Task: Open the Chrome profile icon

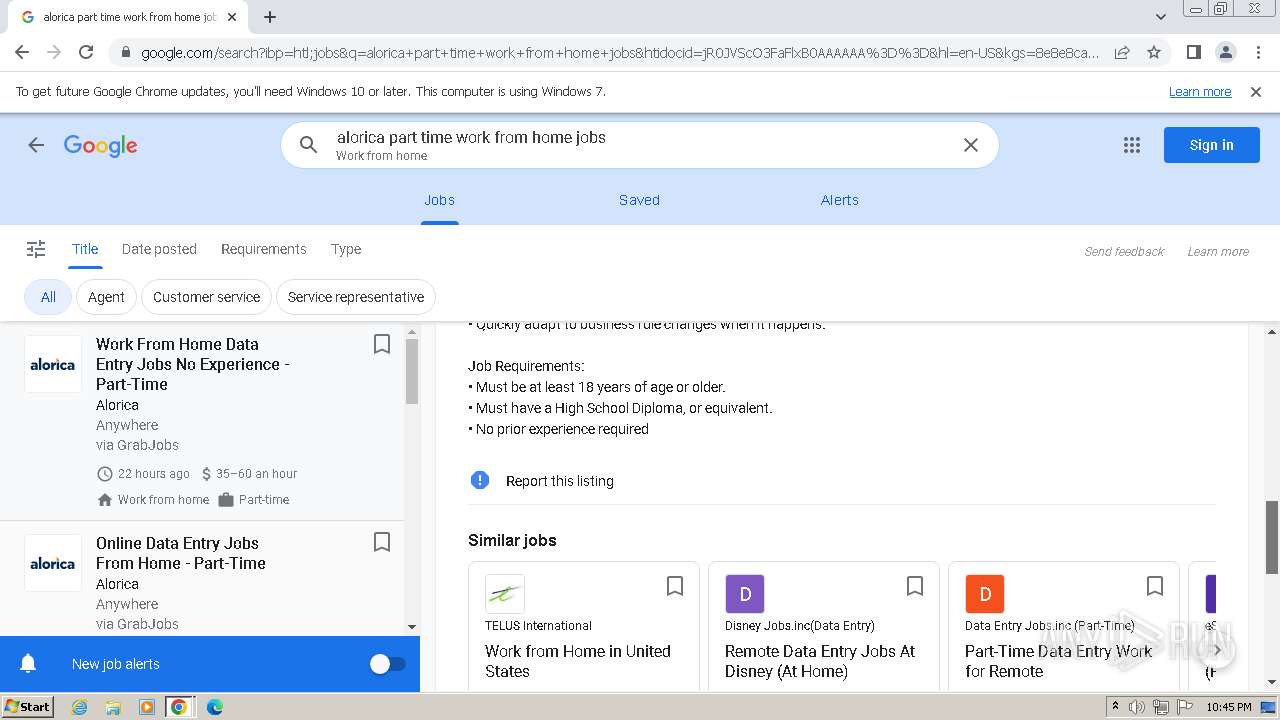Action: (x=1225, y=52)
